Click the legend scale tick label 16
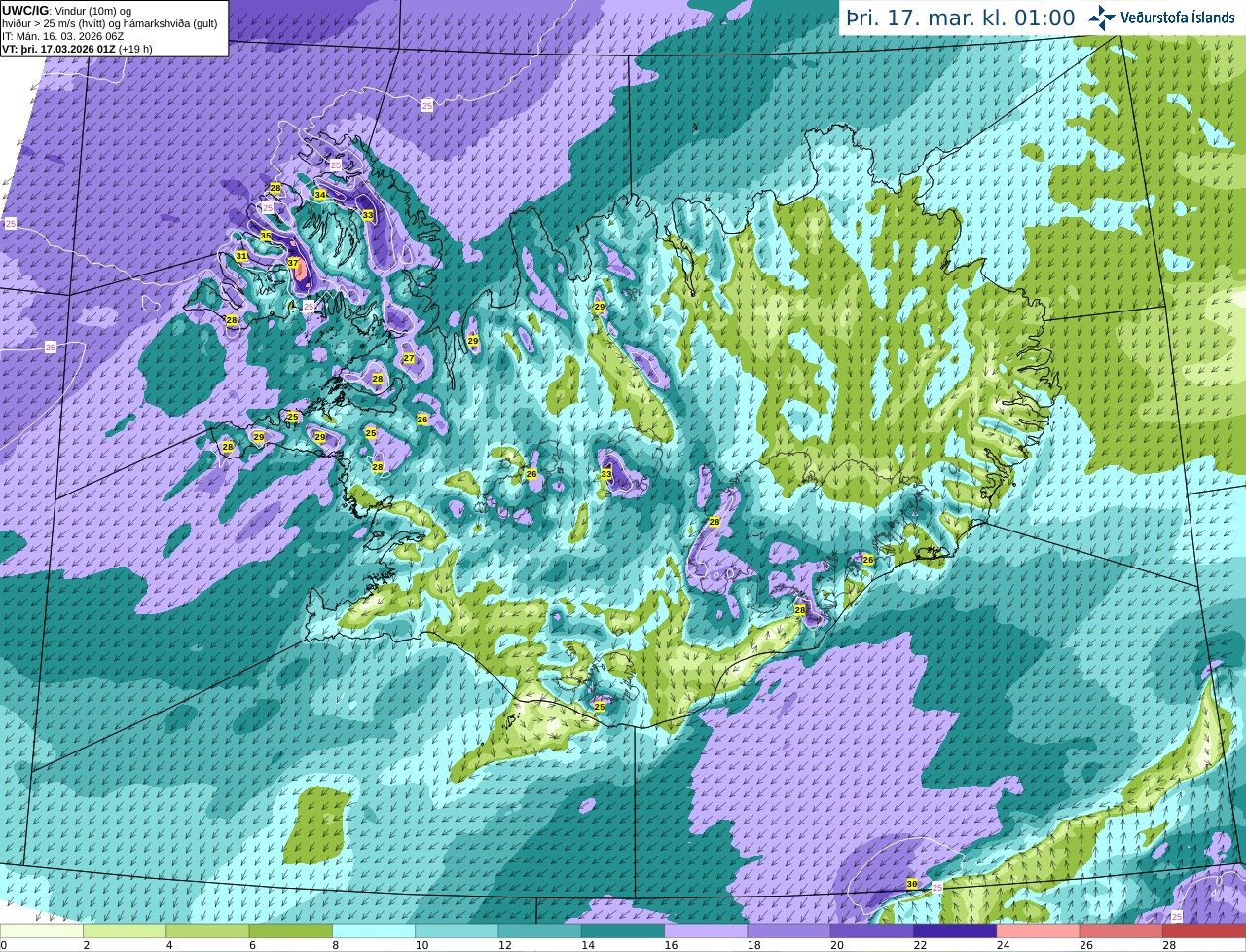 [670, 945]
